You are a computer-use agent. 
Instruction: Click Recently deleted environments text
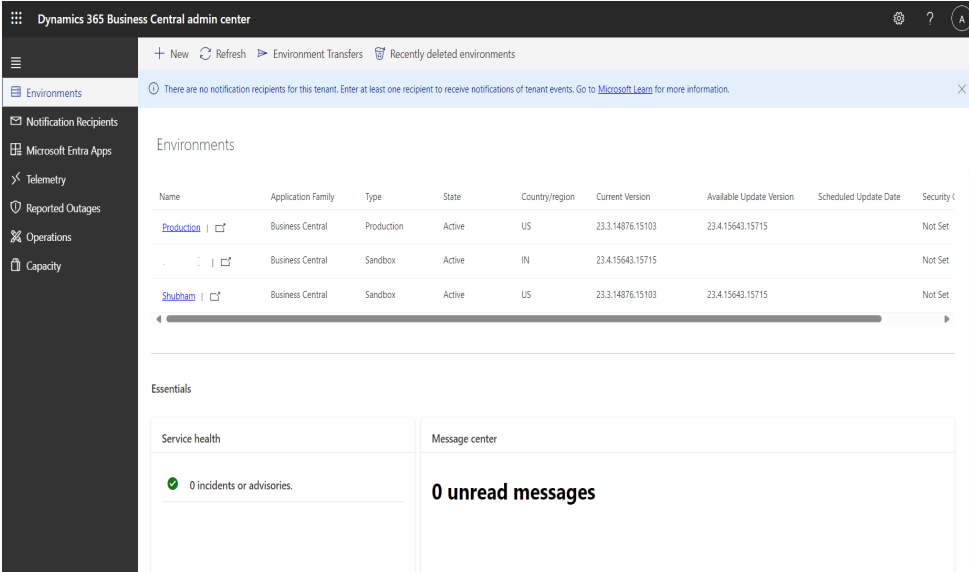pyautogui.click(x=452, y=54)
